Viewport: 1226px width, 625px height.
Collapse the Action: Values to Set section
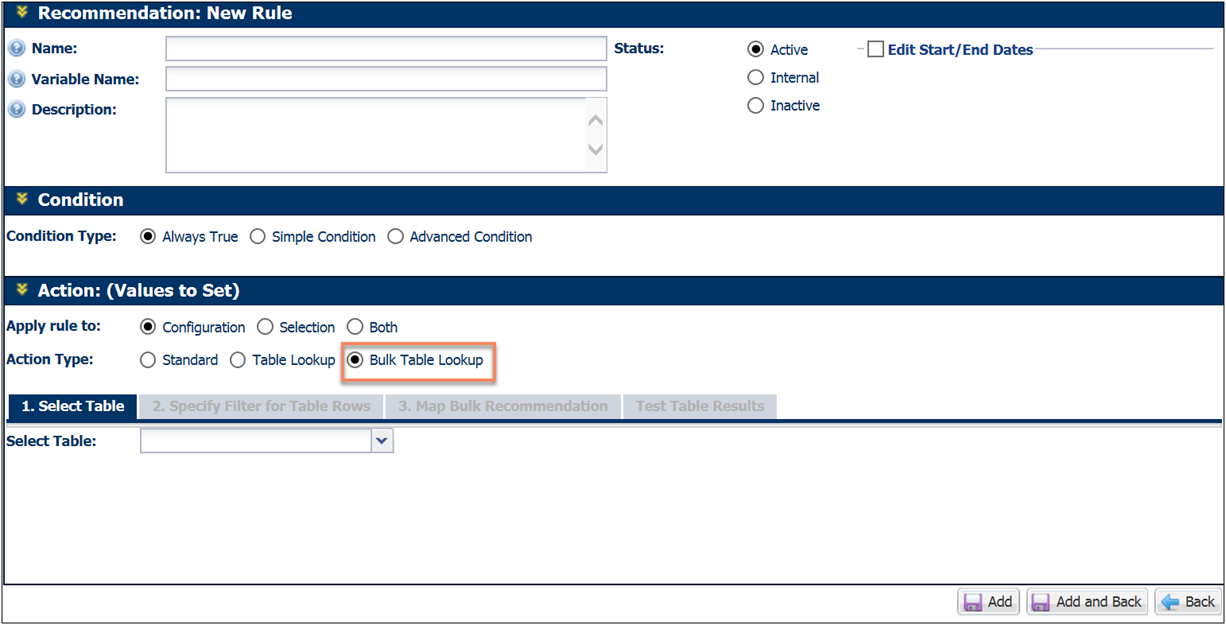pos(20,291)
